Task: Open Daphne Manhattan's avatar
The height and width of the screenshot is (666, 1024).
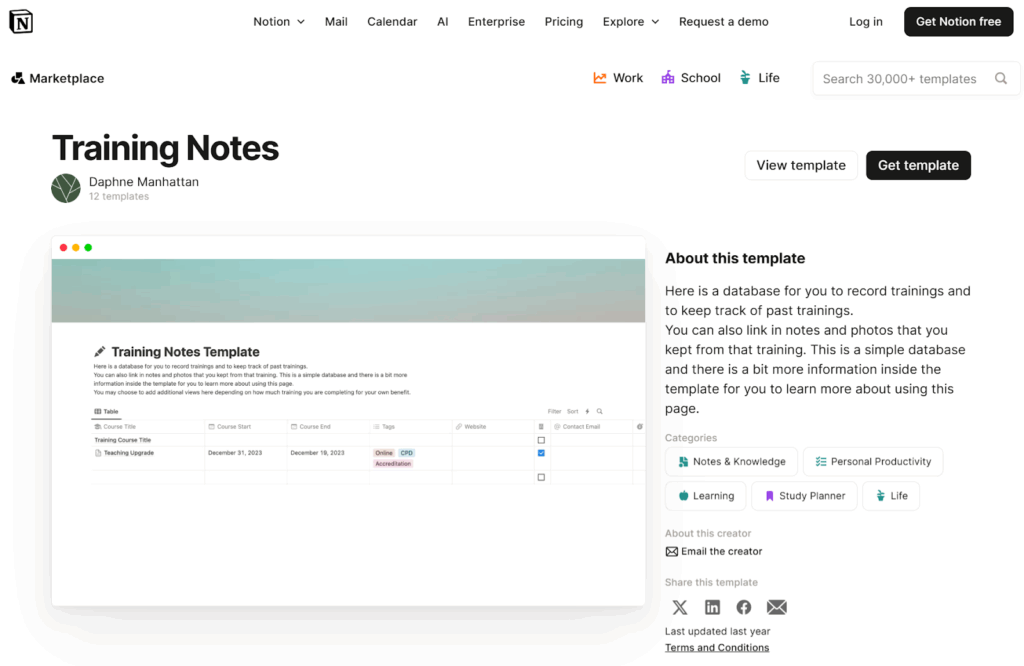Action: point(66,188)
